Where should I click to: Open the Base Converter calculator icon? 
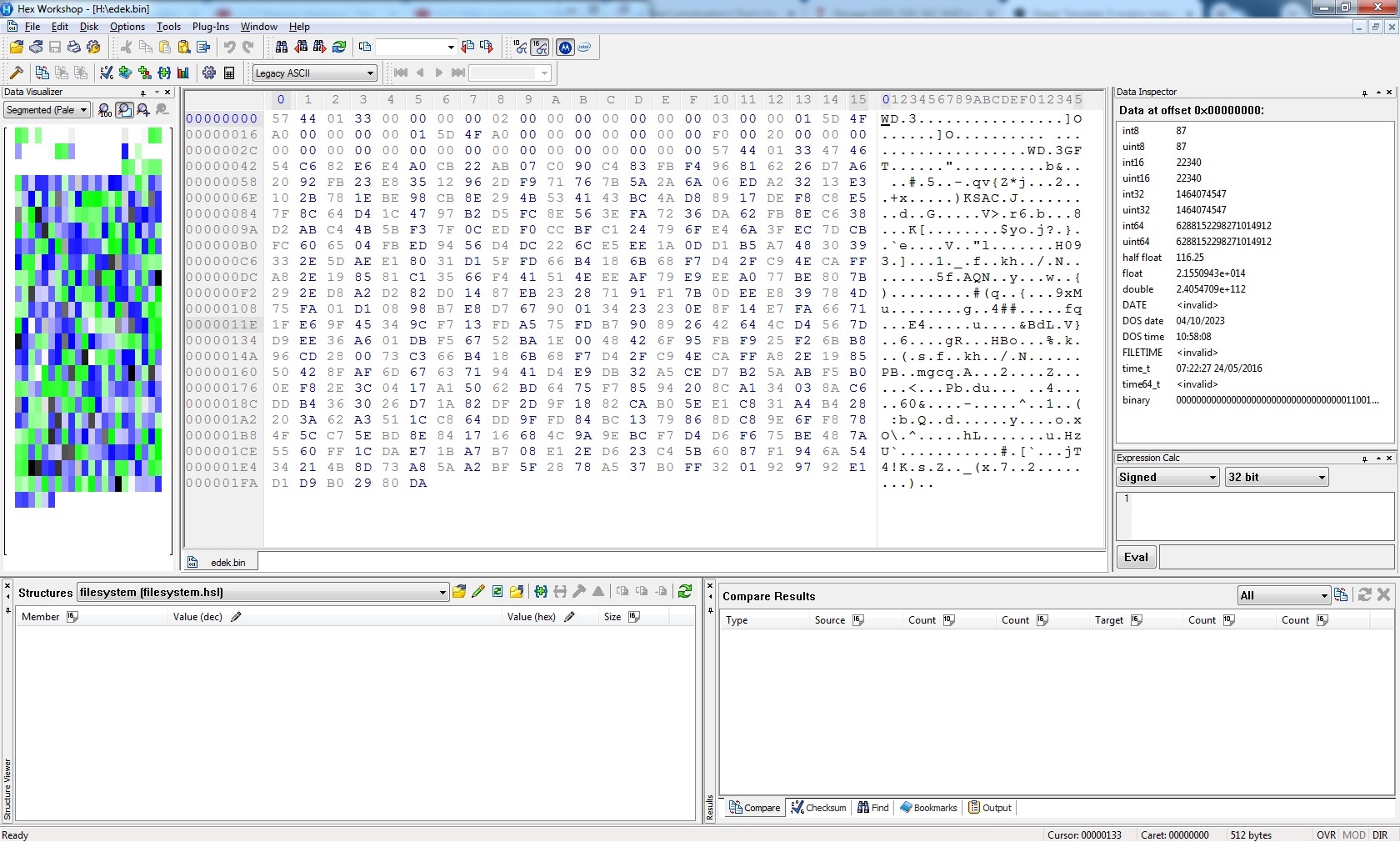[x=229, y=73]
